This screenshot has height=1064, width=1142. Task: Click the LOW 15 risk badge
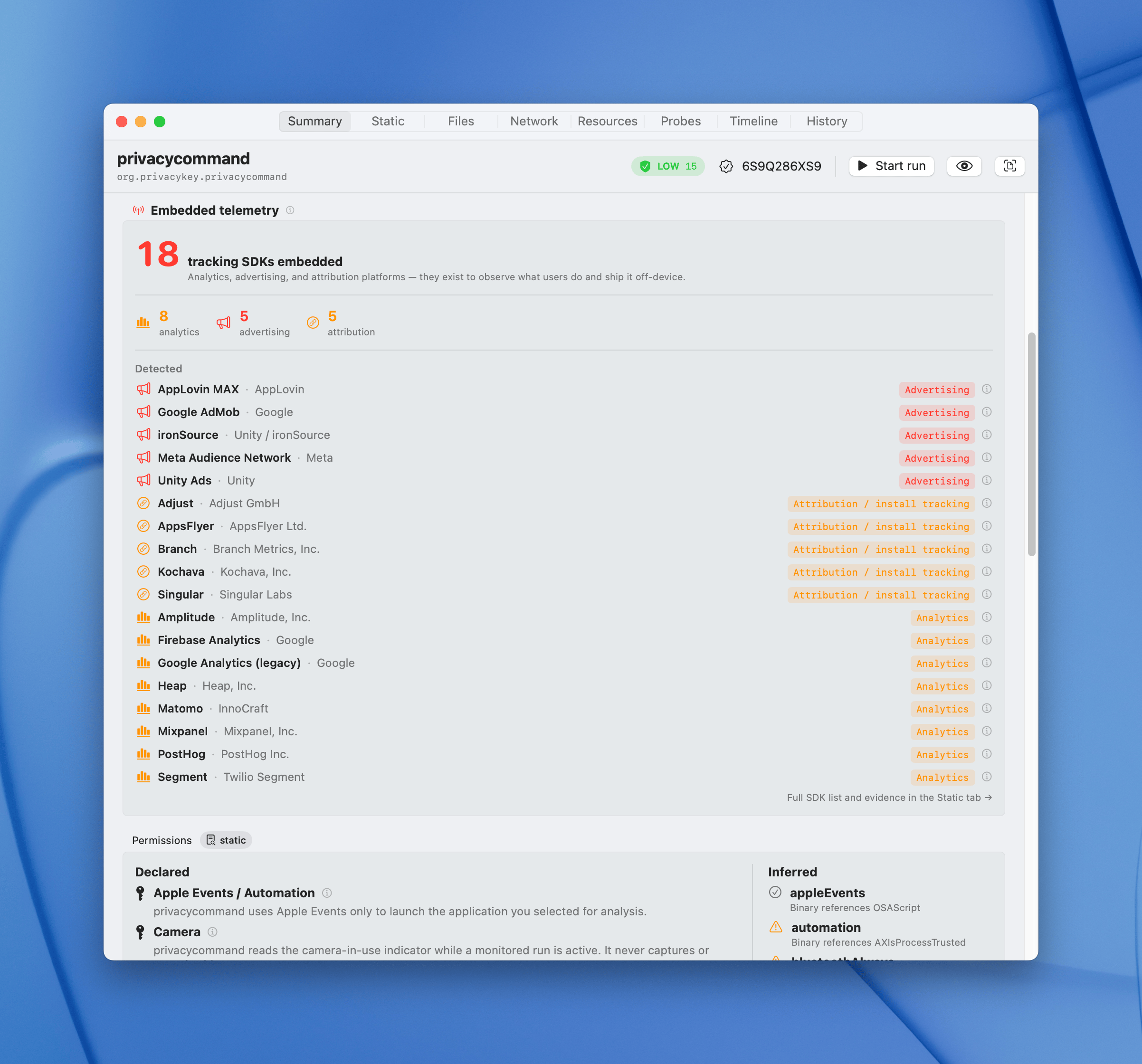(667, 166)
